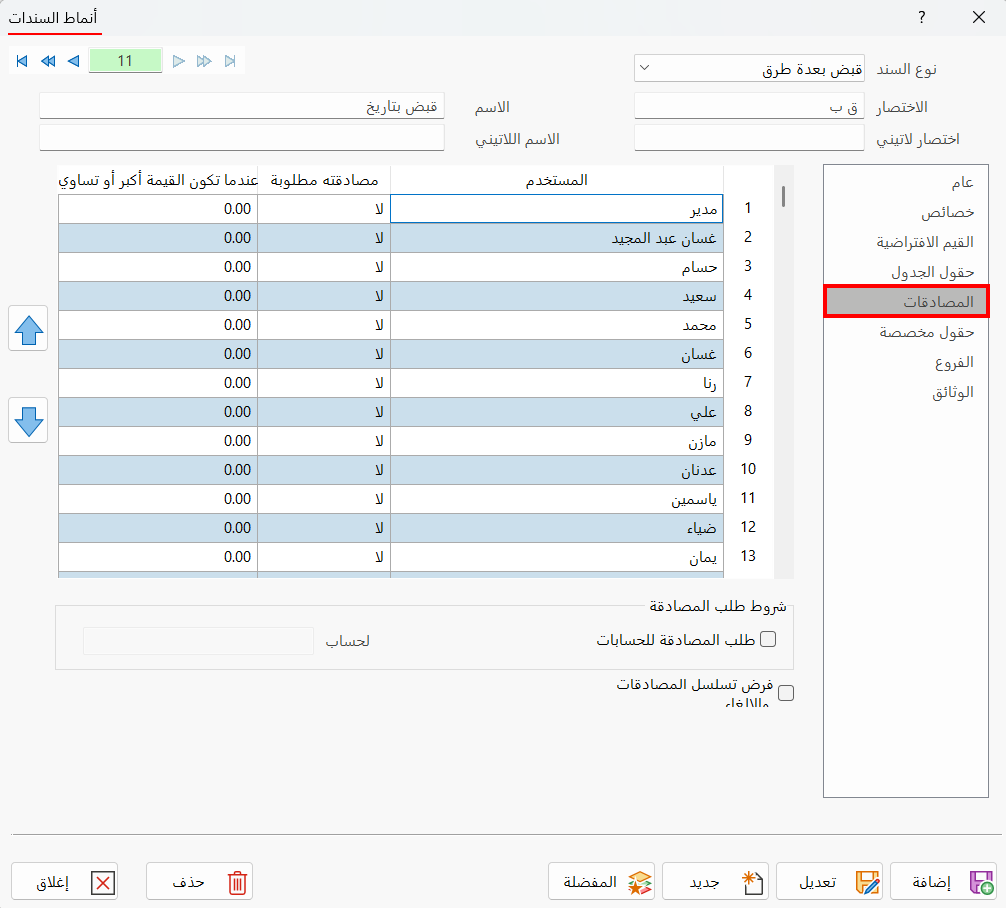Jump back several records with double-left arrow
The image size is (1006, 908).
[x=48, y=61]
